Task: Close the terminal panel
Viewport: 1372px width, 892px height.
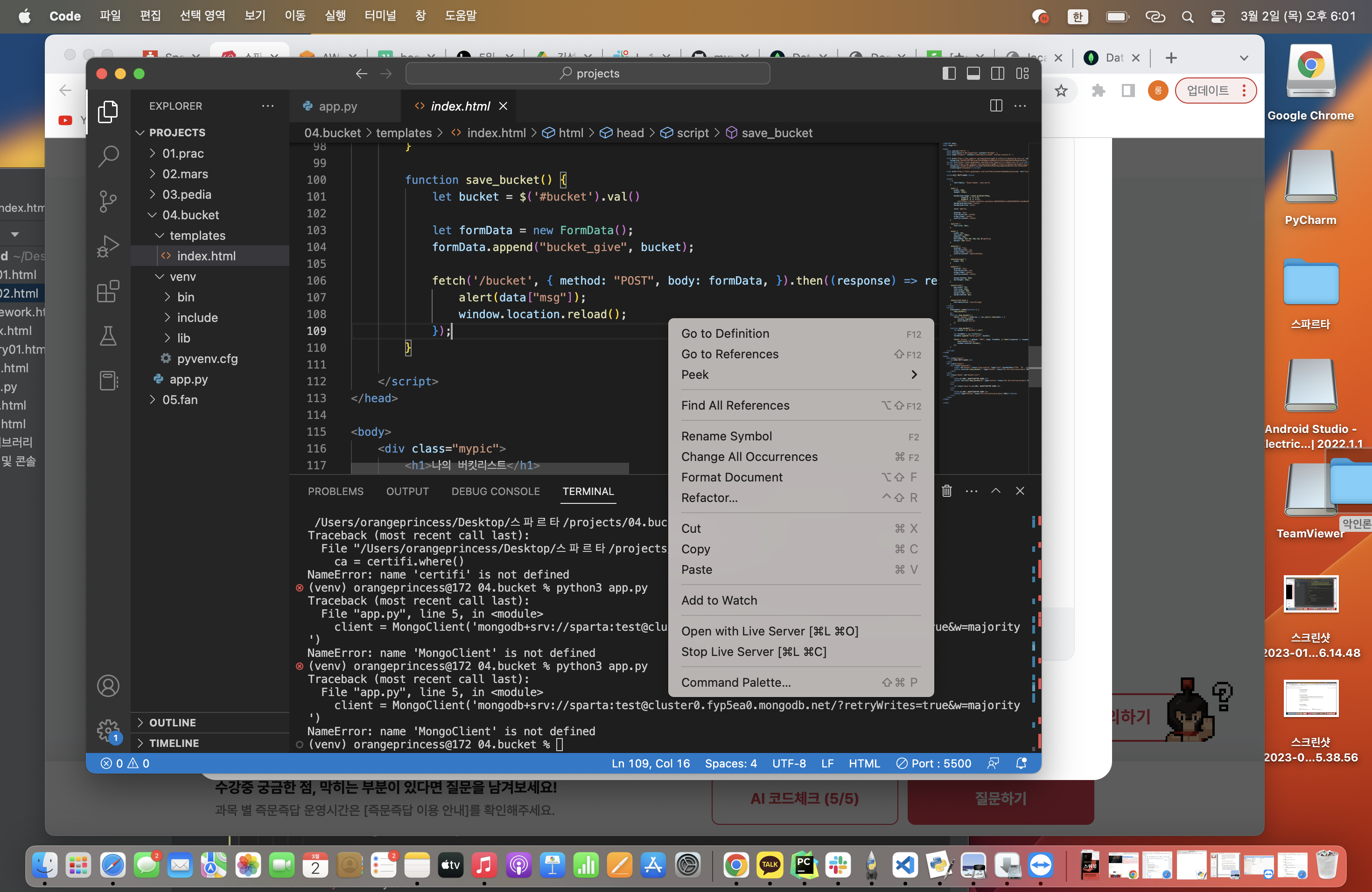Action: [1020, 491]
